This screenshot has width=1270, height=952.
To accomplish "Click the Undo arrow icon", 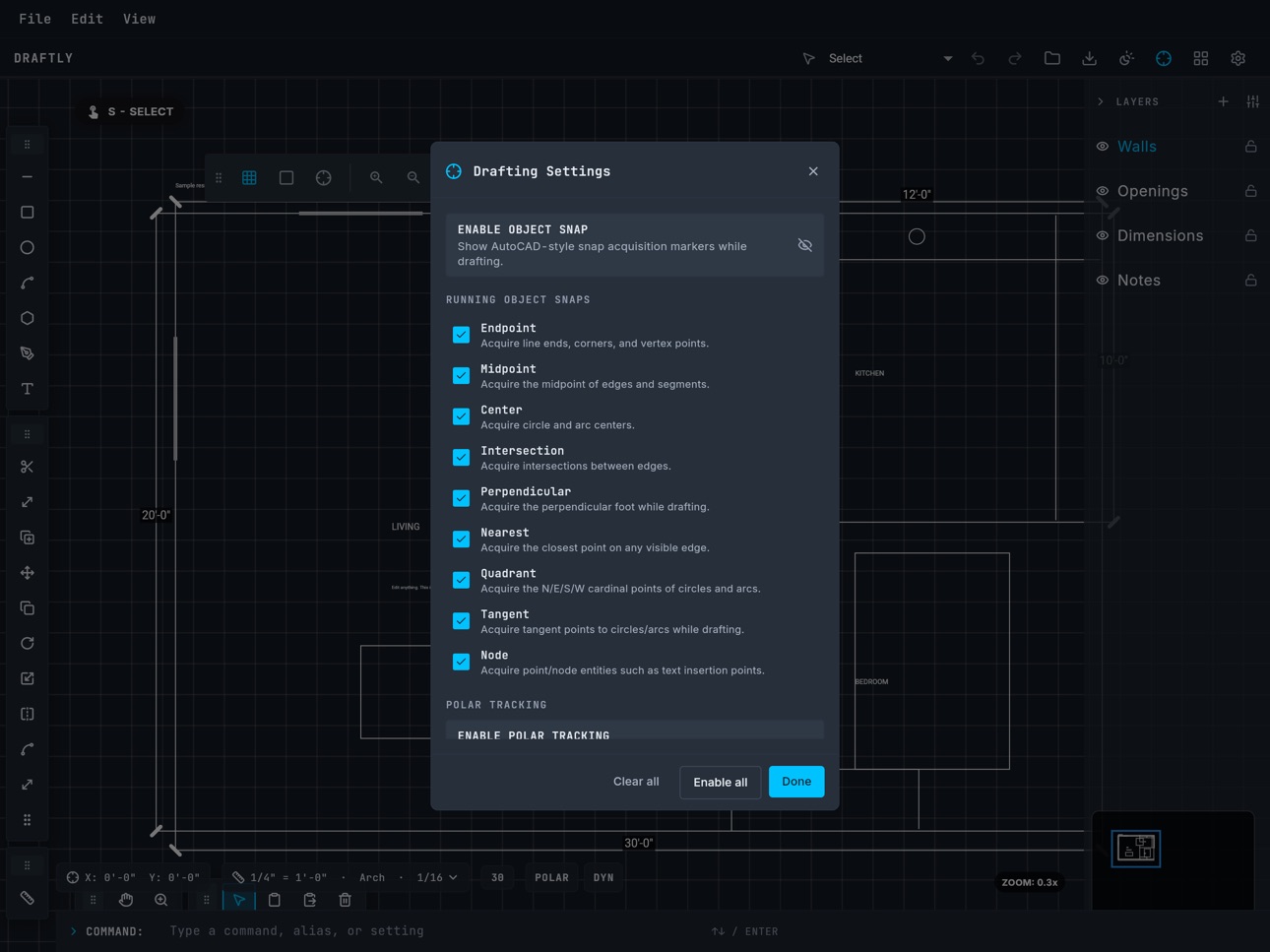I will tap(978, 58).
